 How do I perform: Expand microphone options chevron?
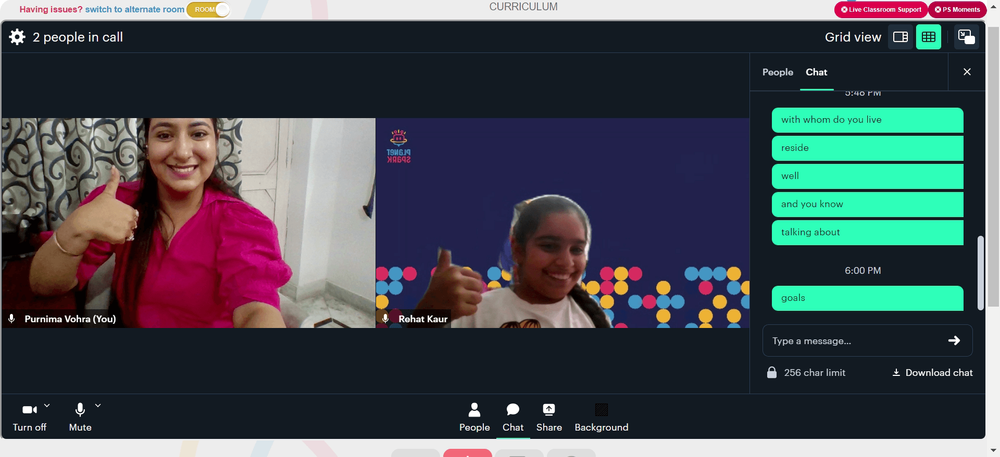pos(98,405)
